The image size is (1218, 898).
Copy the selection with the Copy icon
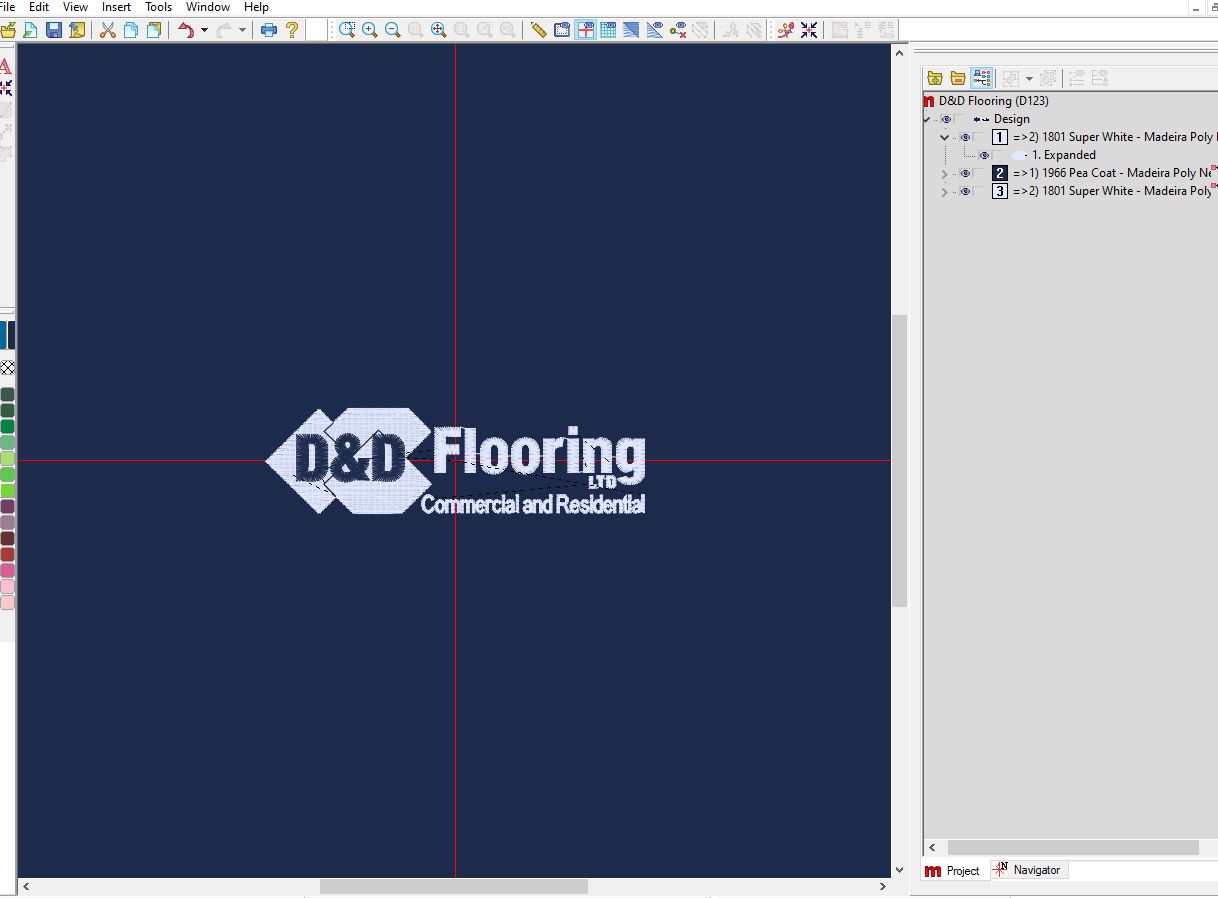click(131, 30)
